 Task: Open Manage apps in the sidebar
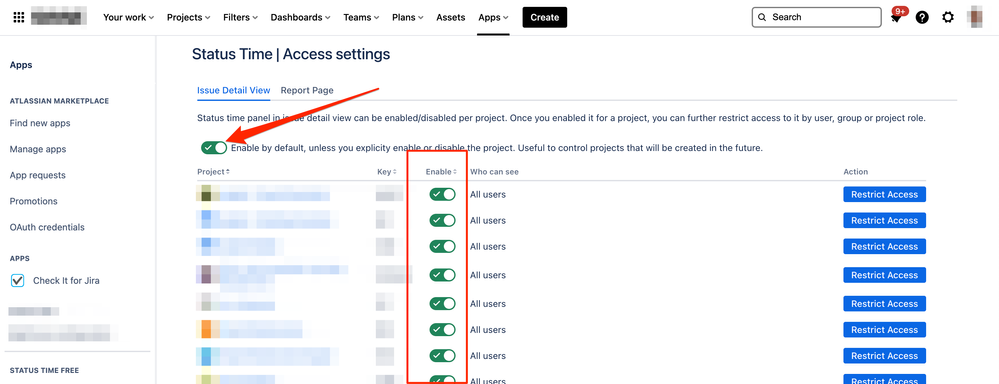38,149
